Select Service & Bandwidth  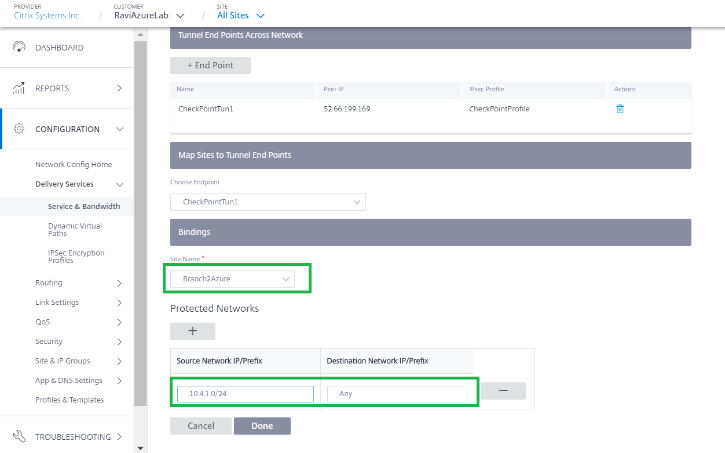point(84,206)
